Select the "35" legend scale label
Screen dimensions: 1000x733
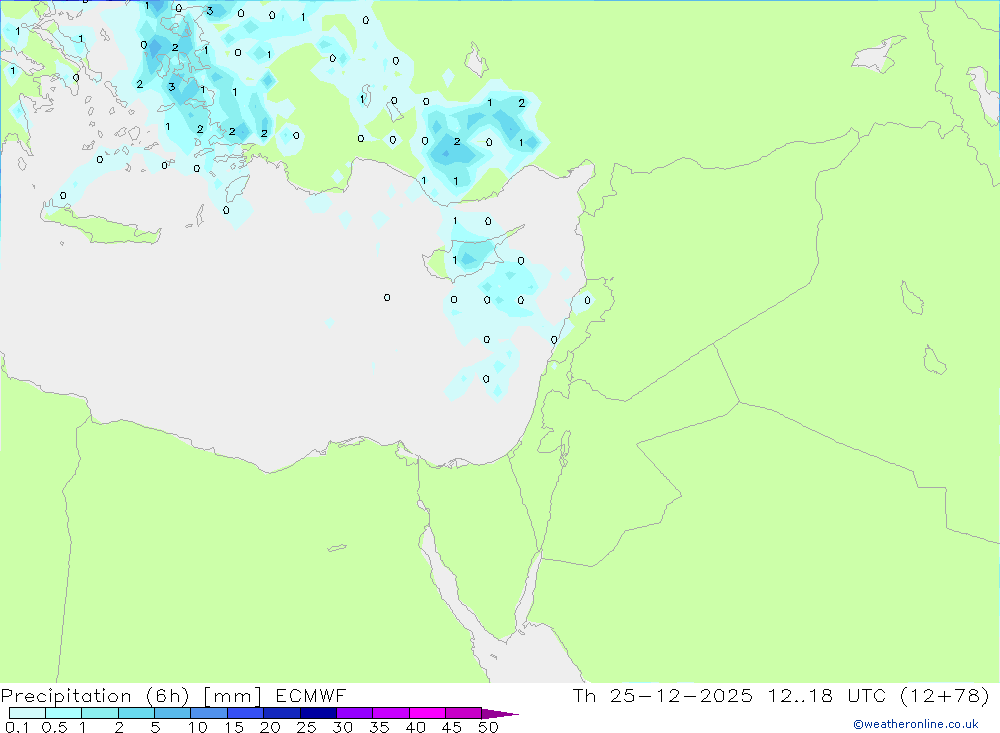[x=379, y=727]
